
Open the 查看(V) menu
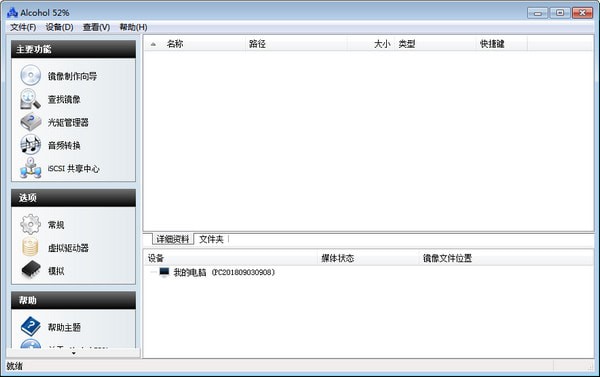pos(96,27)
